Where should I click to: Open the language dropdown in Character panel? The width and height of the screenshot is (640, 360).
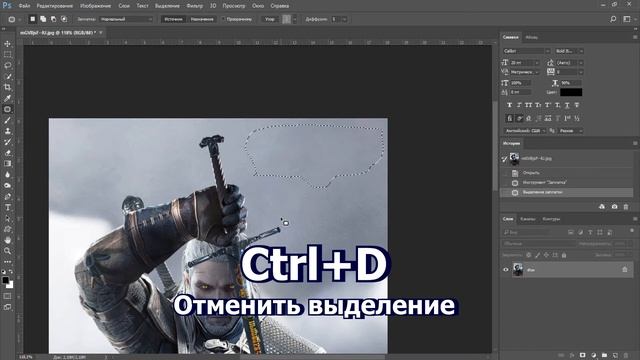click(525, 131)
